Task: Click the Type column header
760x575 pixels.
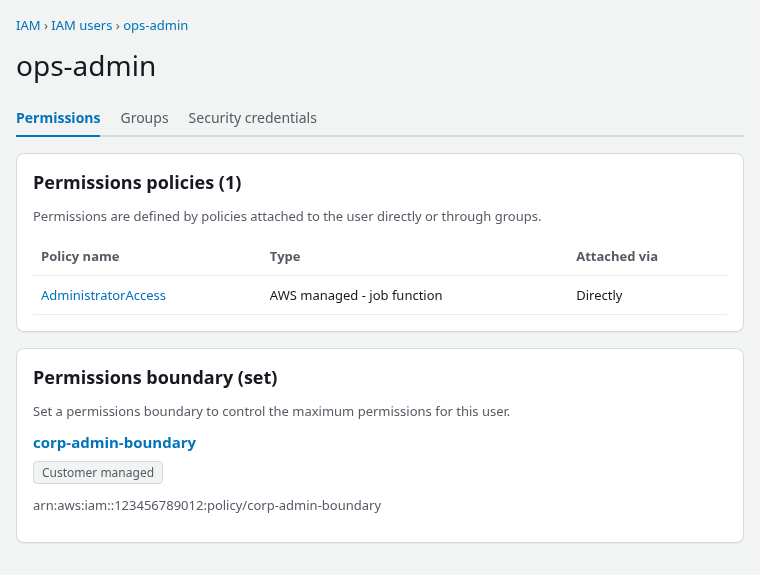Action: pos(285,256)
